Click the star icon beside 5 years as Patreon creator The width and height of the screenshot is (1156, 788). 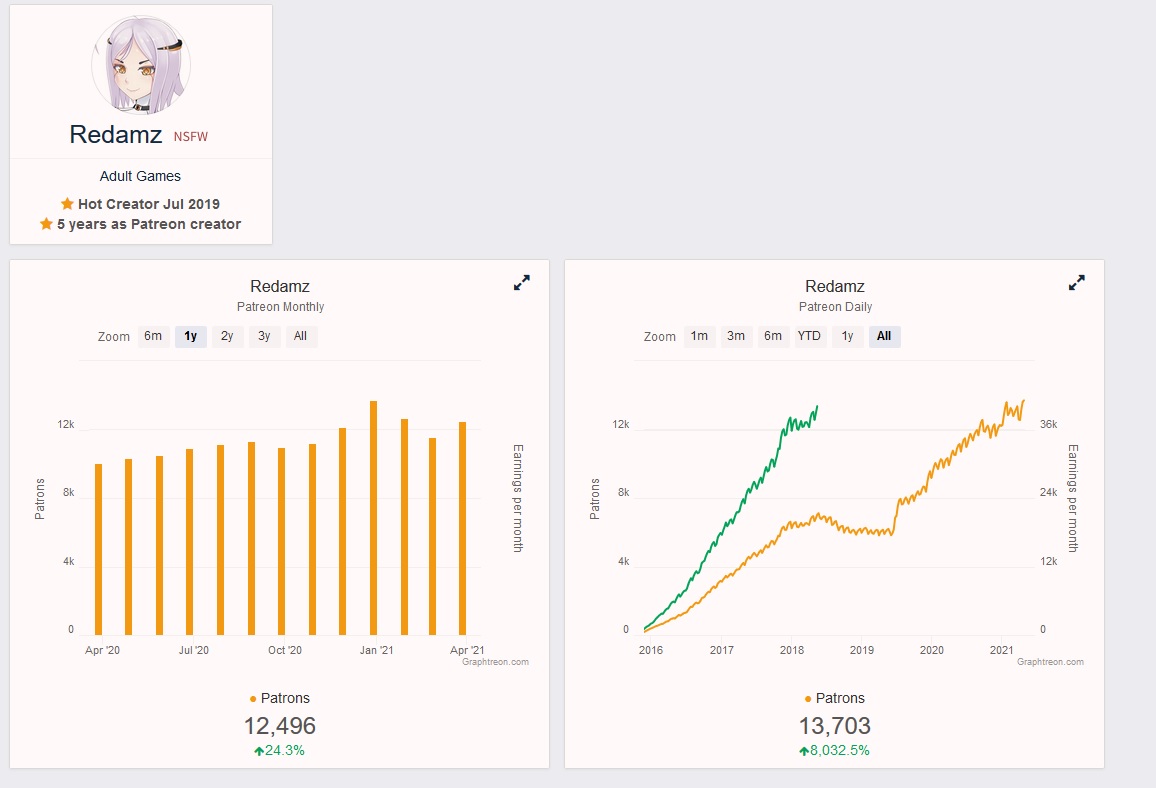point(46,223)
